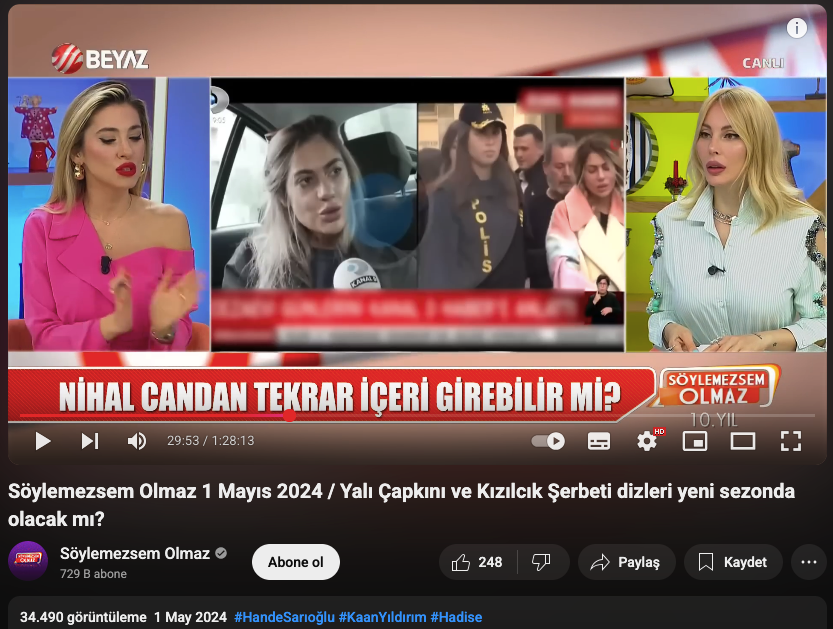Subscribe with the Abone ol button
This screenshot has height=629, width=833.
[x=296, y=562]
